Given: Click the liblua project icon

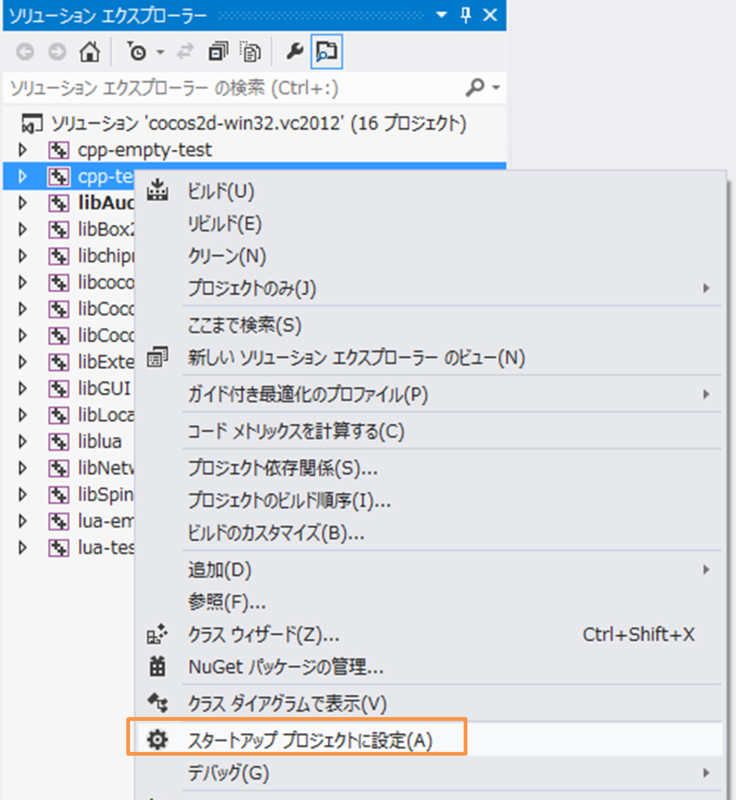Looking at the screenshot, I should [59, 442].
